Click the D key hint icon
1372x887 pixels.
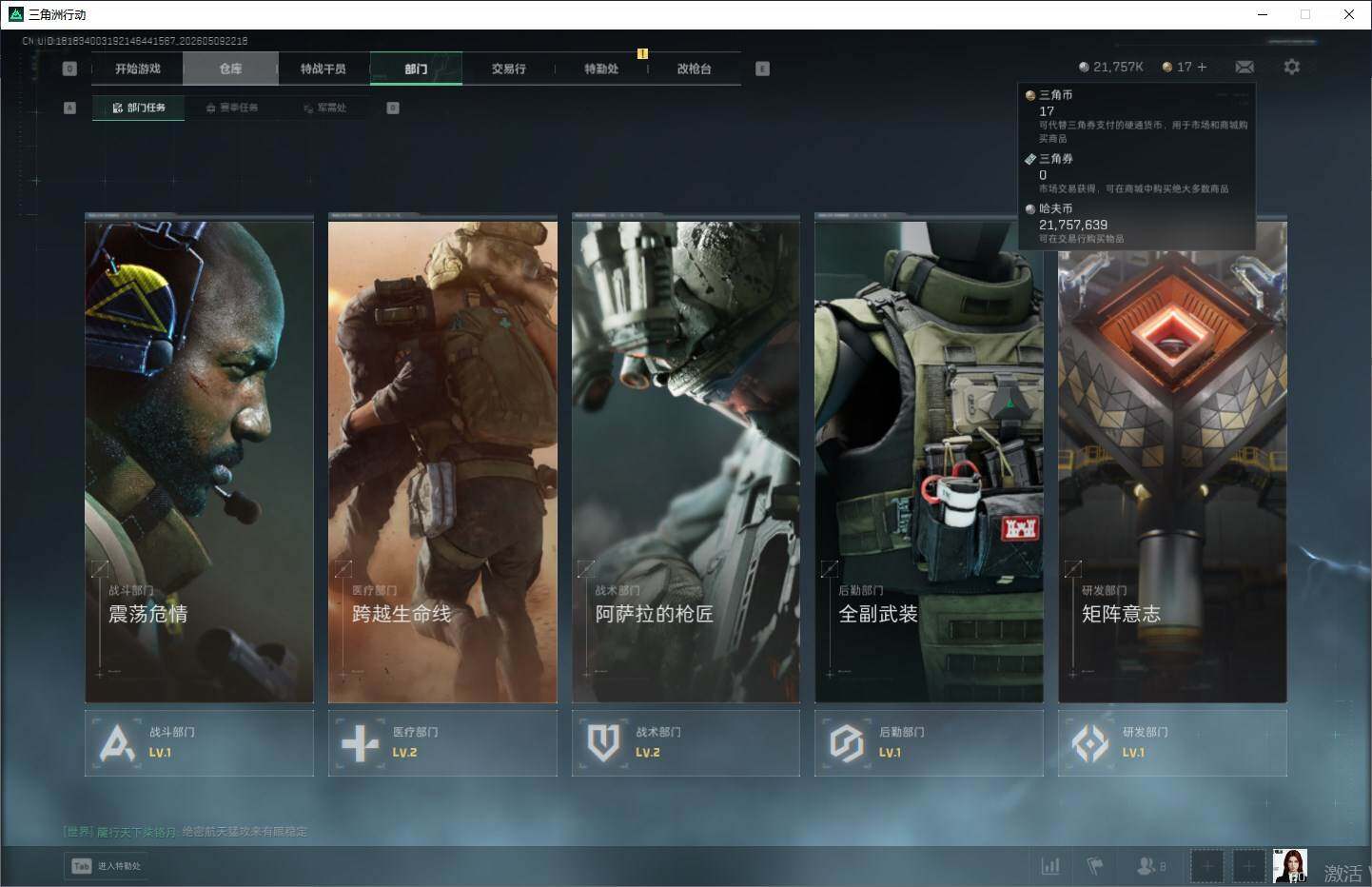pos(393,108)
